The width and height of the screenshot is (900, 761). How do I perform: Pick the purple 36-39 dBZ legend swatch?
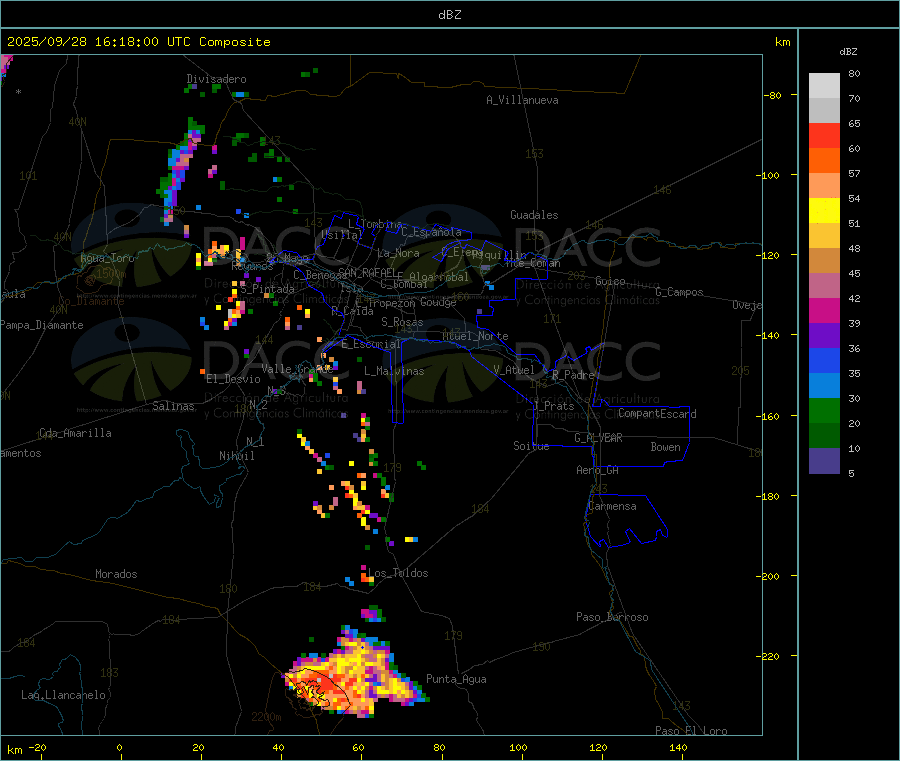point(824,336)
